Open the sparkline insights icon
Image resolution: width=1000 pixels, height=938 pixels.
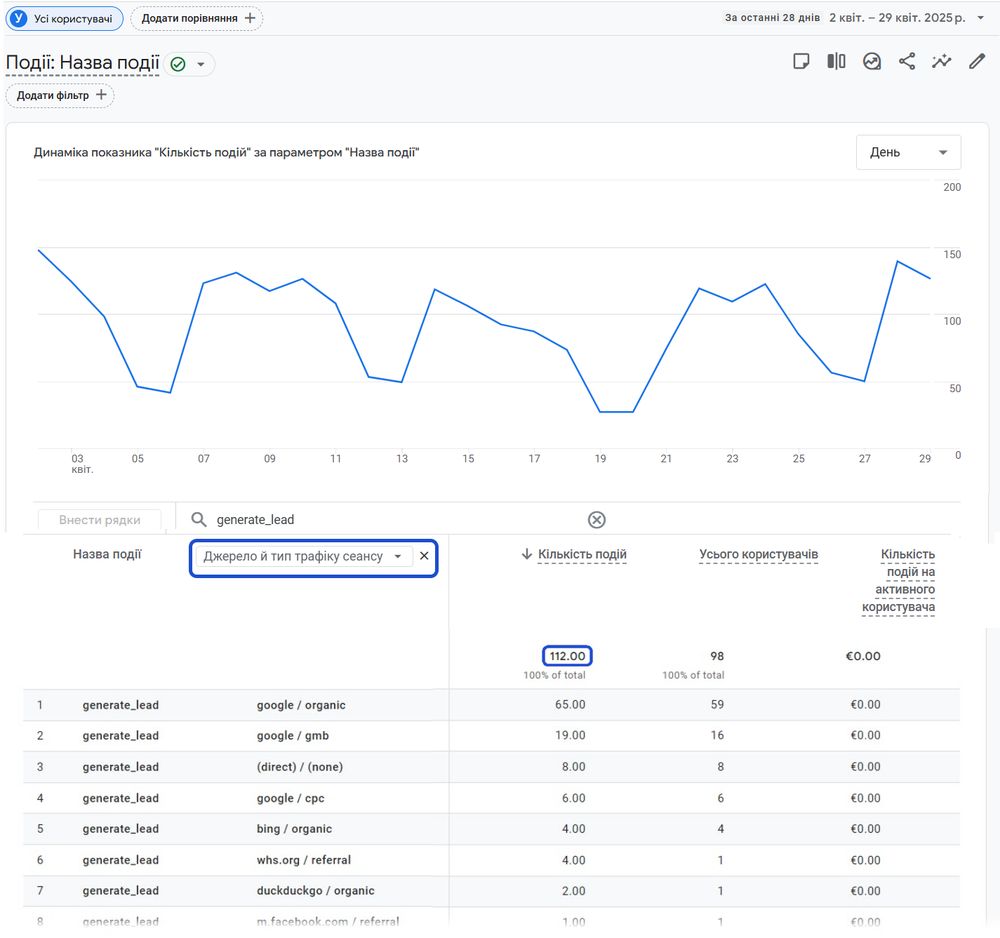tap(941, 61)
